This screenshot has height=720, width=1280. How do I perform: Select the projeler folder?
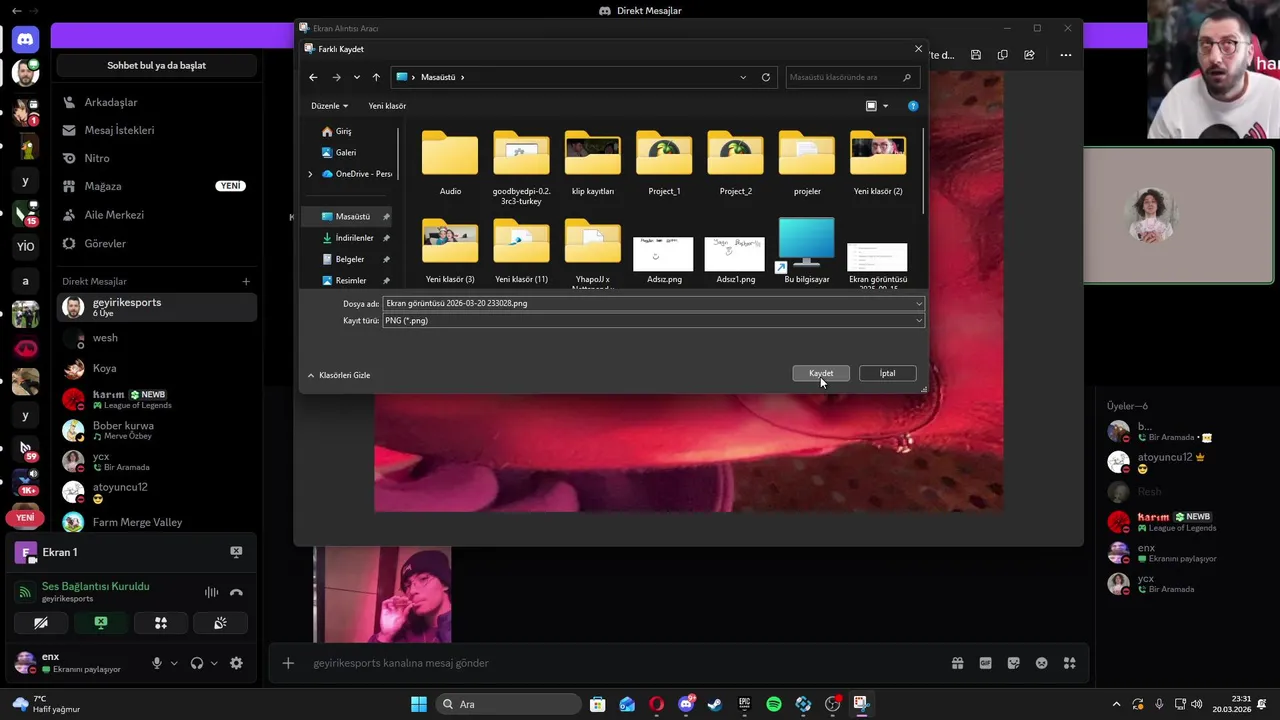[x=807, y=163]
